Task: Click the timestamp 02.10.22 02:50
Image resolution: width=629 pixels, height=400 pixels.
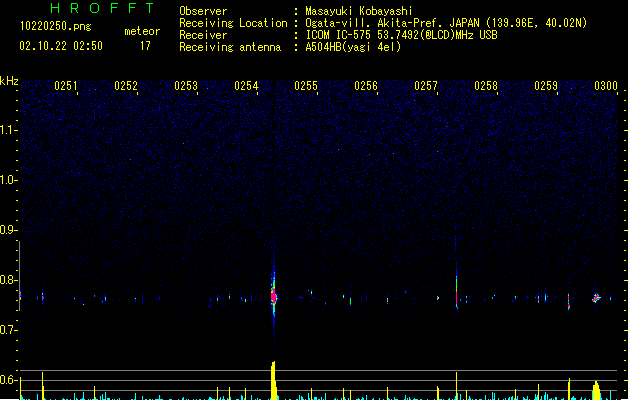Action: coord(61,46)
